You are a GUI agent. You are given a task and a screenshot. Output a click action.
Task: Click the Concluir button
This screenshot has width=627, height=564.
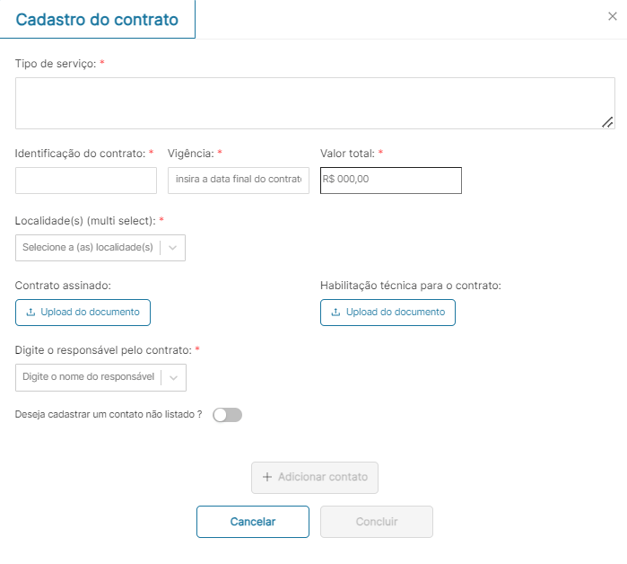tap(377, 521)
